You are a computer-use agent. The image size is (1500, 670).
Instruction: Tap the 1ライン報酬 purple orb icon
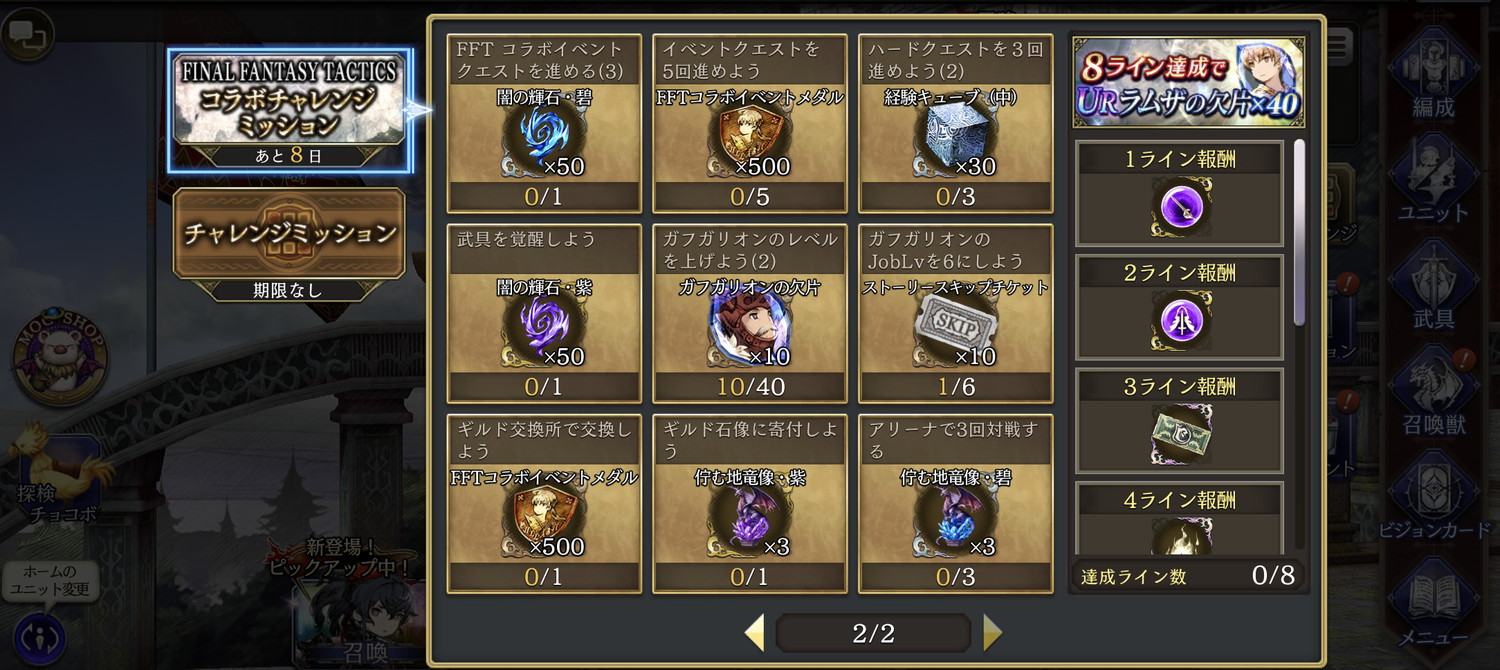click(1180, 208)
